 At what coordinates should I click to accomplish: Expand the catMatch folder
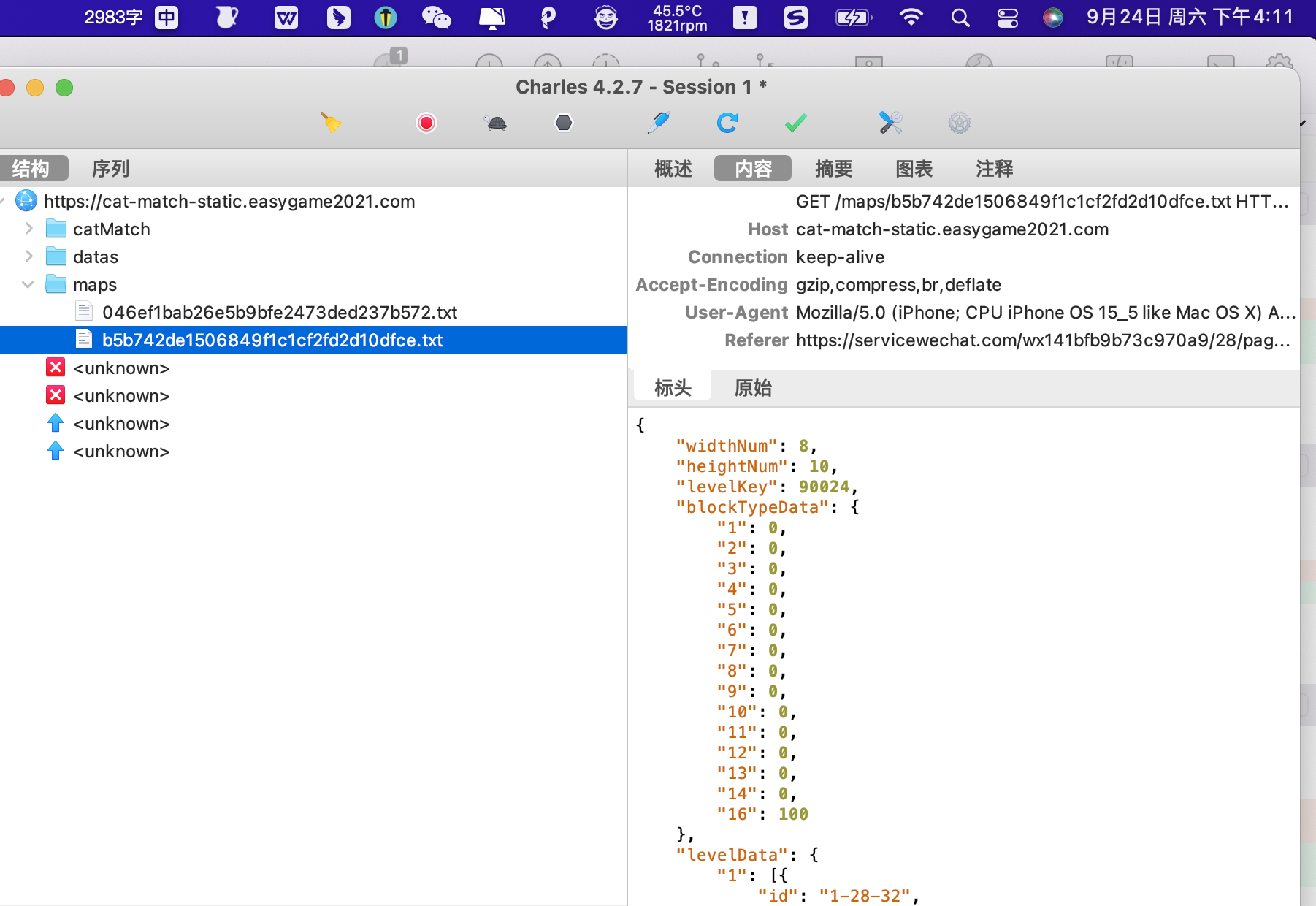click(x=28, y=229)
